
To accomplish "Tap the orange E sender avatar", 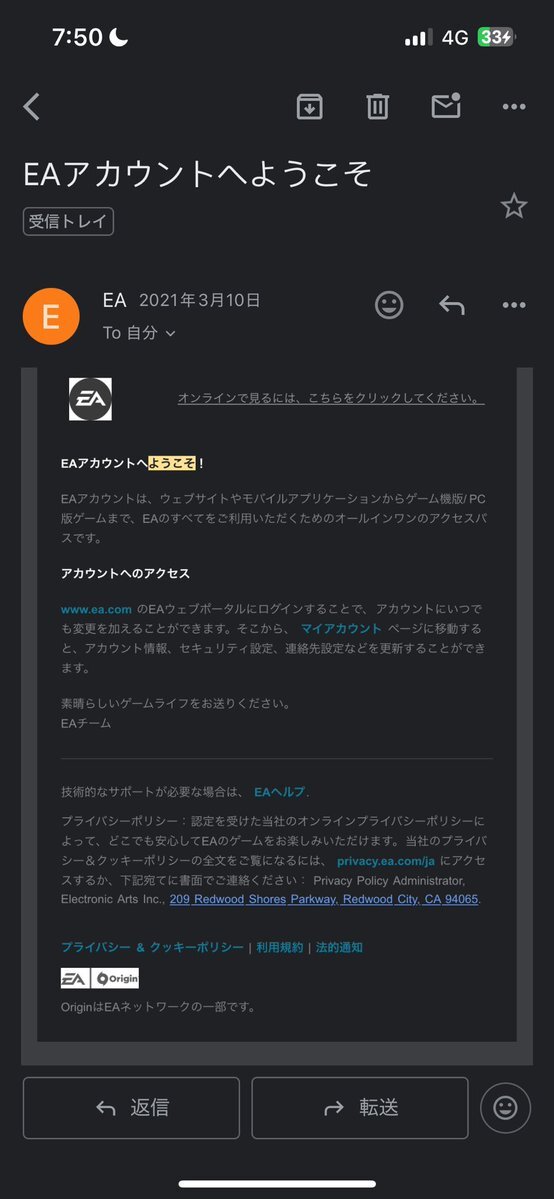I will coord(51,316).
